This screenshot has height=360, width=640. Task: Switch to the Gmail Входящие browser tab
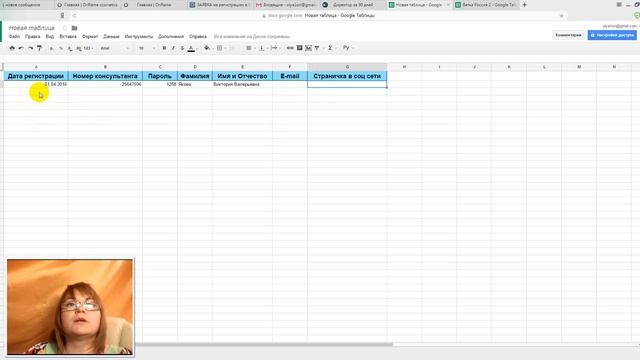click(x=286, y=5)
